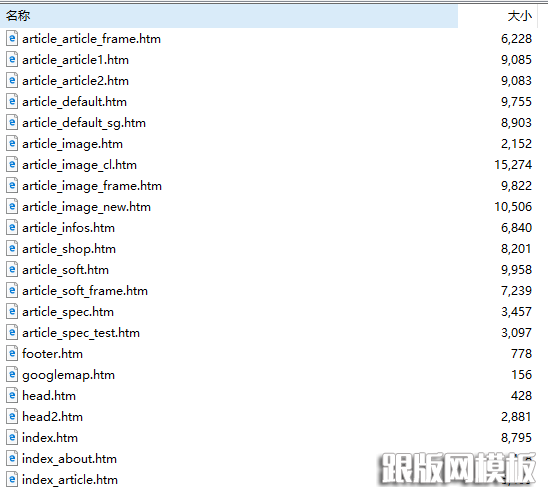Select the head2.htm file icon
Viewport: 548px width, 492px height.
click(12, 416)
